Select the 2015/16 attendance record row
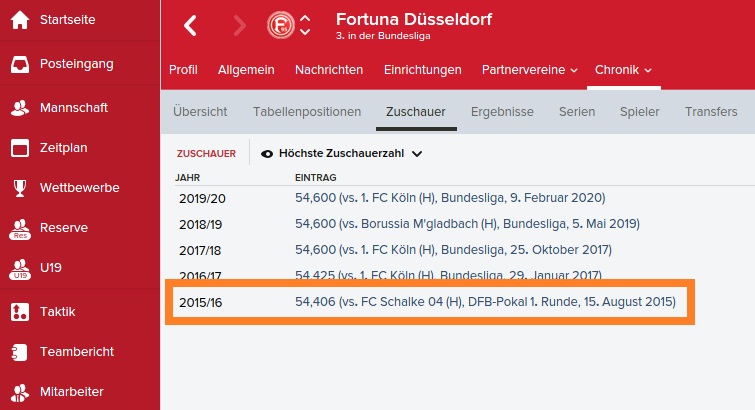 point(430,301)
